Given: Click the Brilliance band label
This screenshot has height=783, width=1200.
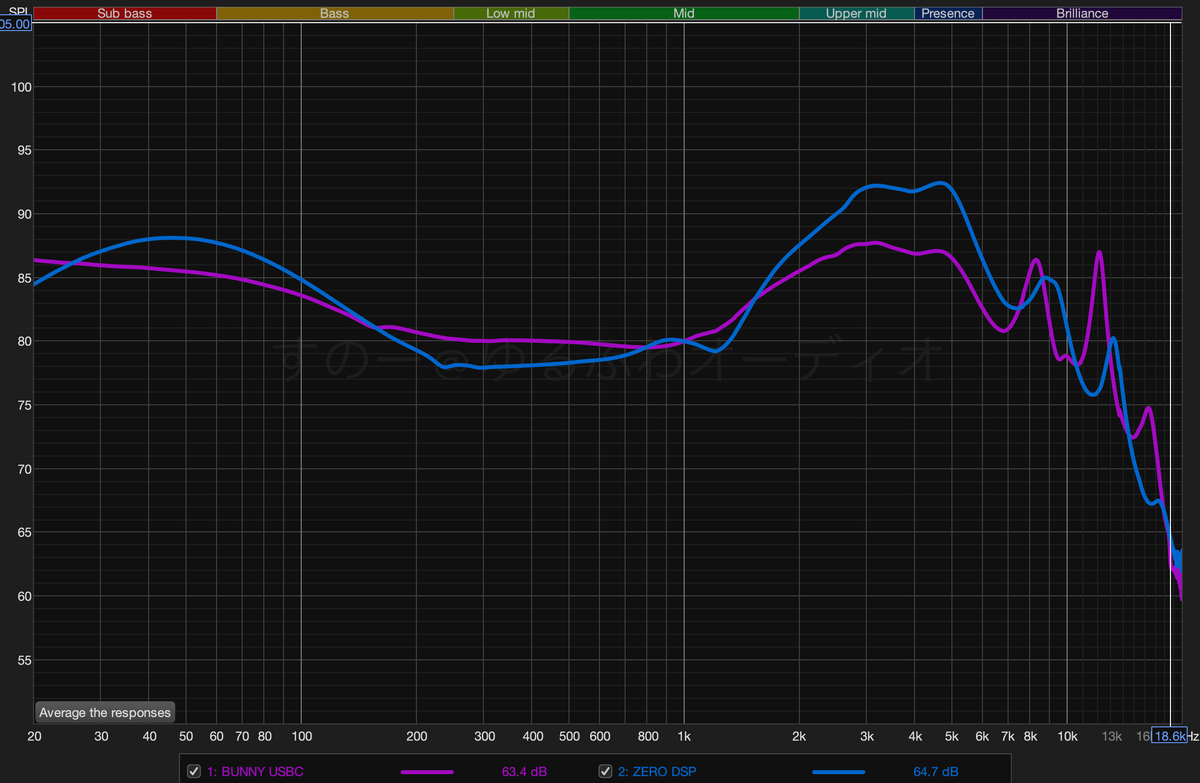Looking at the screenshot, I should point(1083,14).
